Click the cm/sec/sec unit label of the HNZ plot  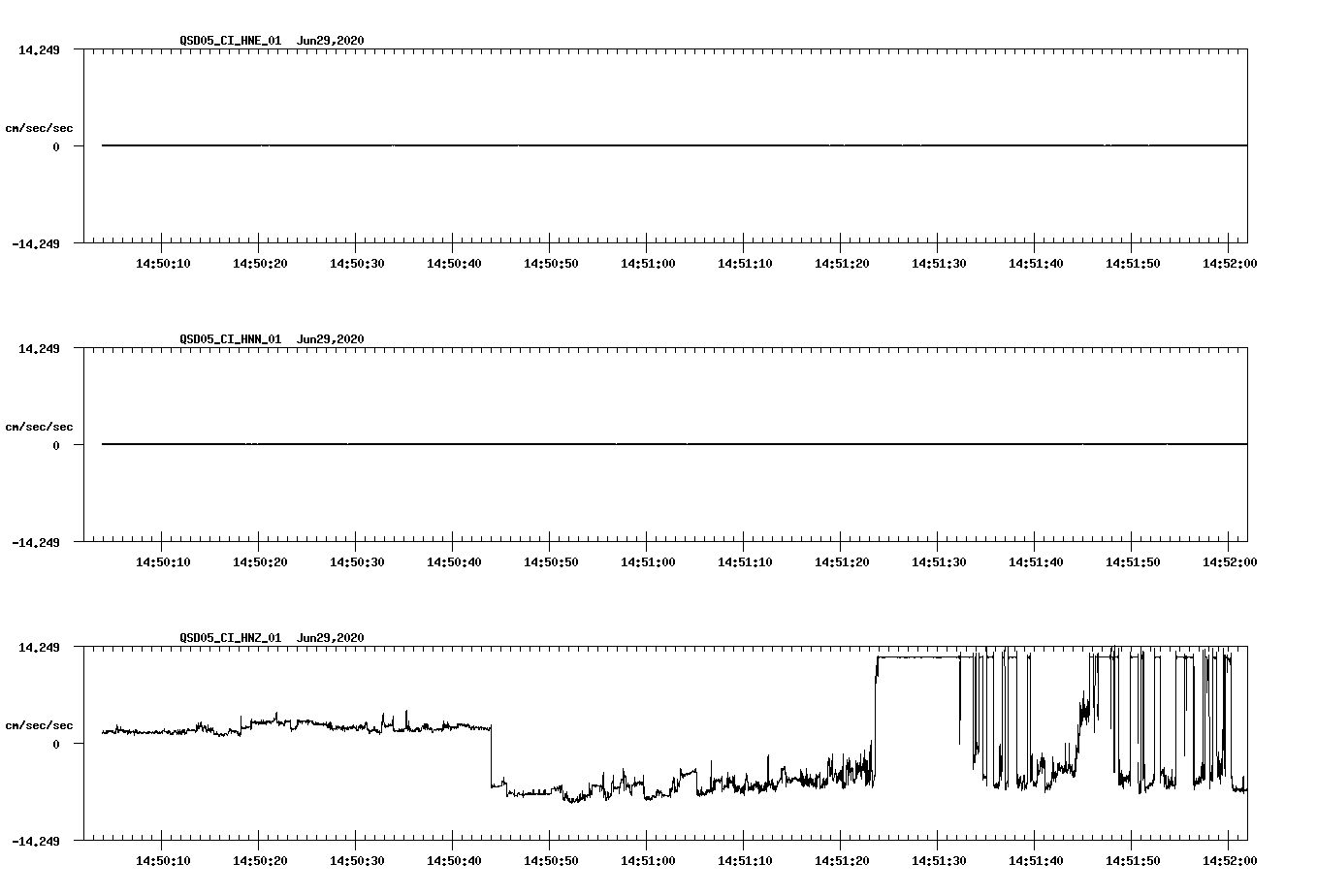click(39, 725)
